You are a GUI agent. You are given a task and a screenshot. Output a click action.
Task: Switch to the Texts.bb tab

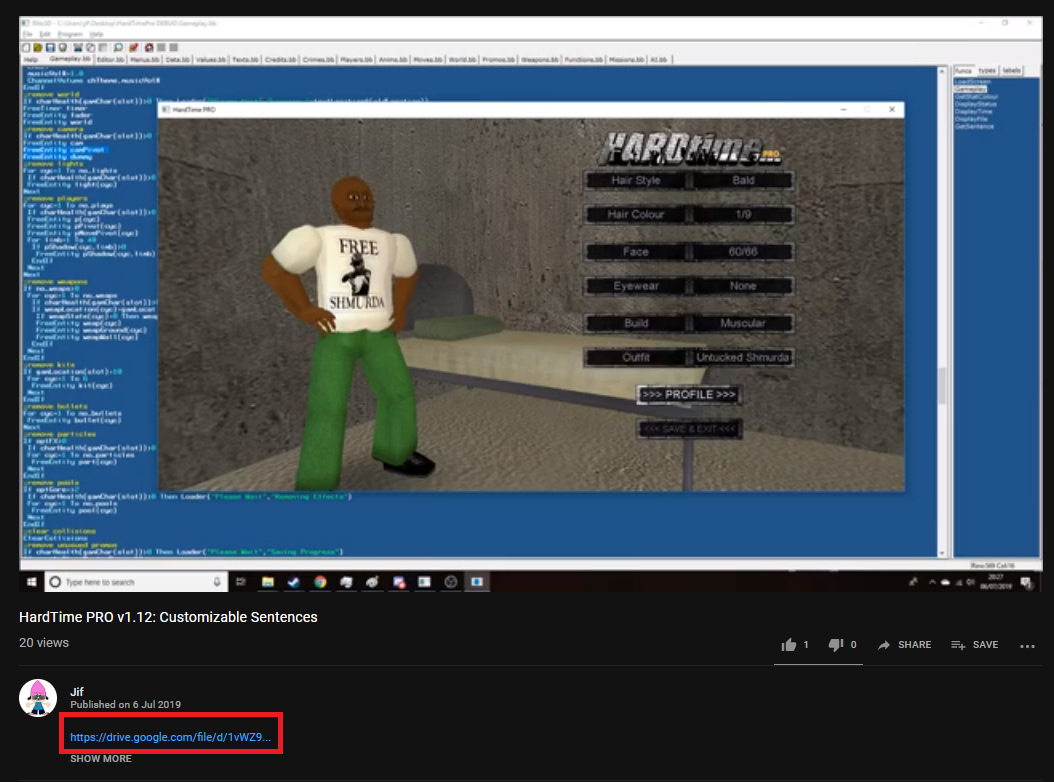pos(245,59)
